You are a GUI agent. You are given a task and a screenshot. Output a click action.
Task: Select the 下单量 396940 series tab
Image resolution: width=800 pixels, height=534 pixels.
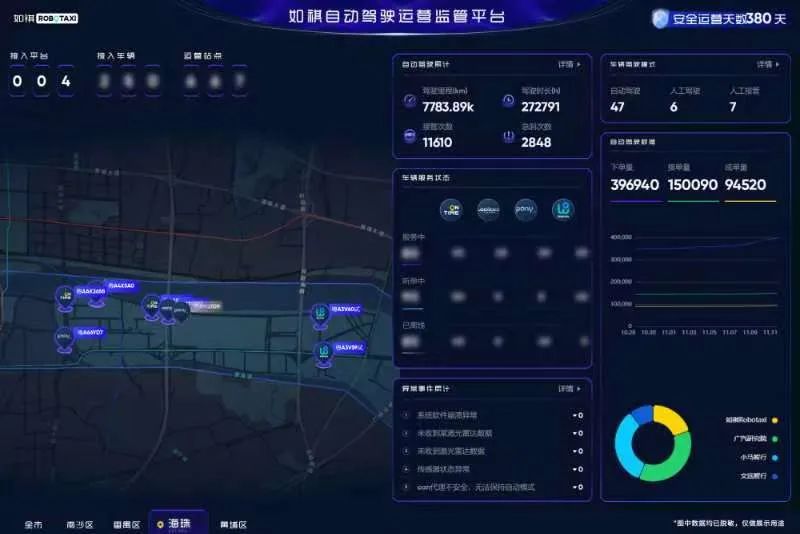click(635, 182)
